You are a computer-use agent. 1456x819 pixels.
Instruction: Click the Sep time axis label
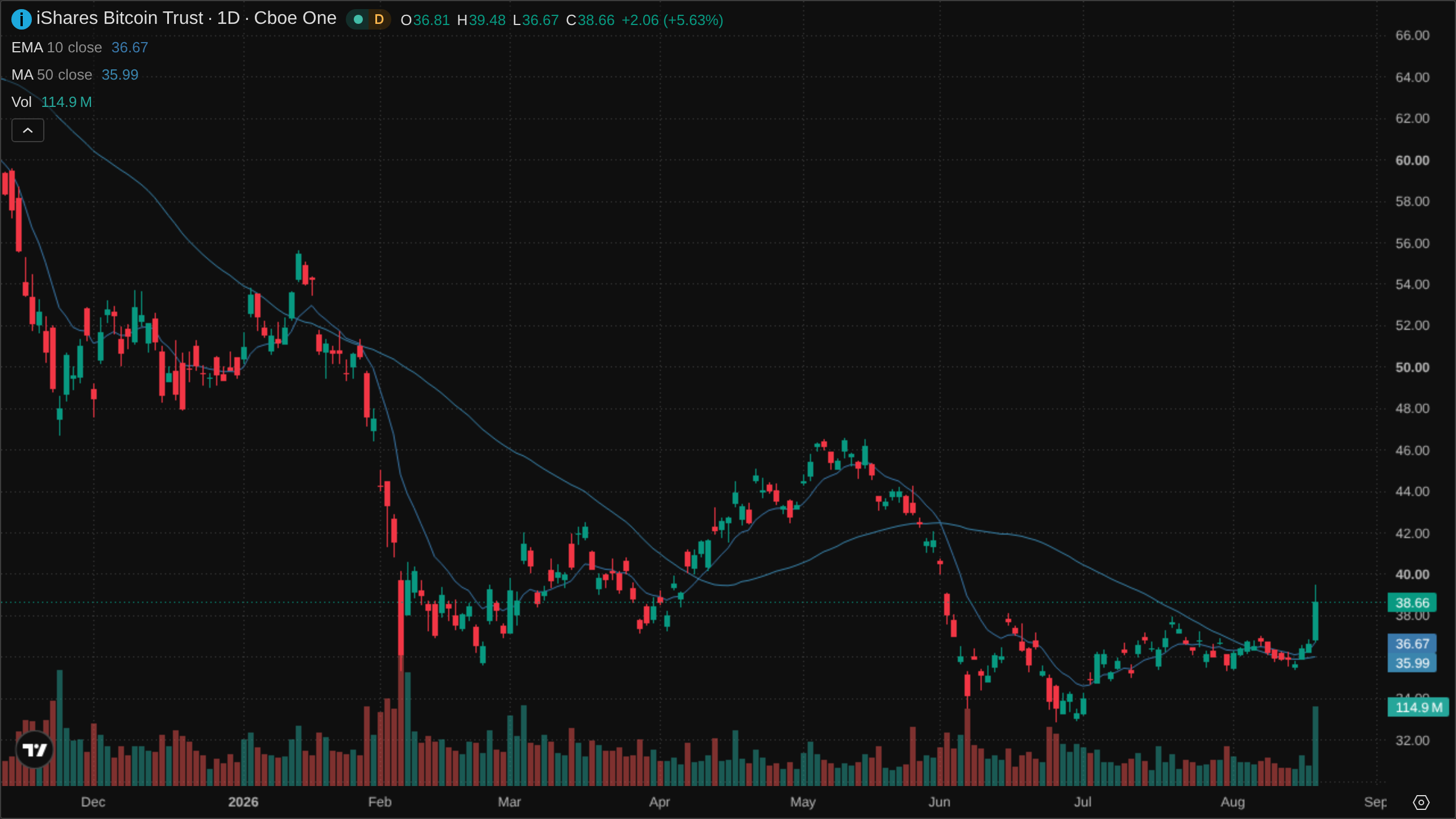pyautogui.click(x=1375, y=802)
